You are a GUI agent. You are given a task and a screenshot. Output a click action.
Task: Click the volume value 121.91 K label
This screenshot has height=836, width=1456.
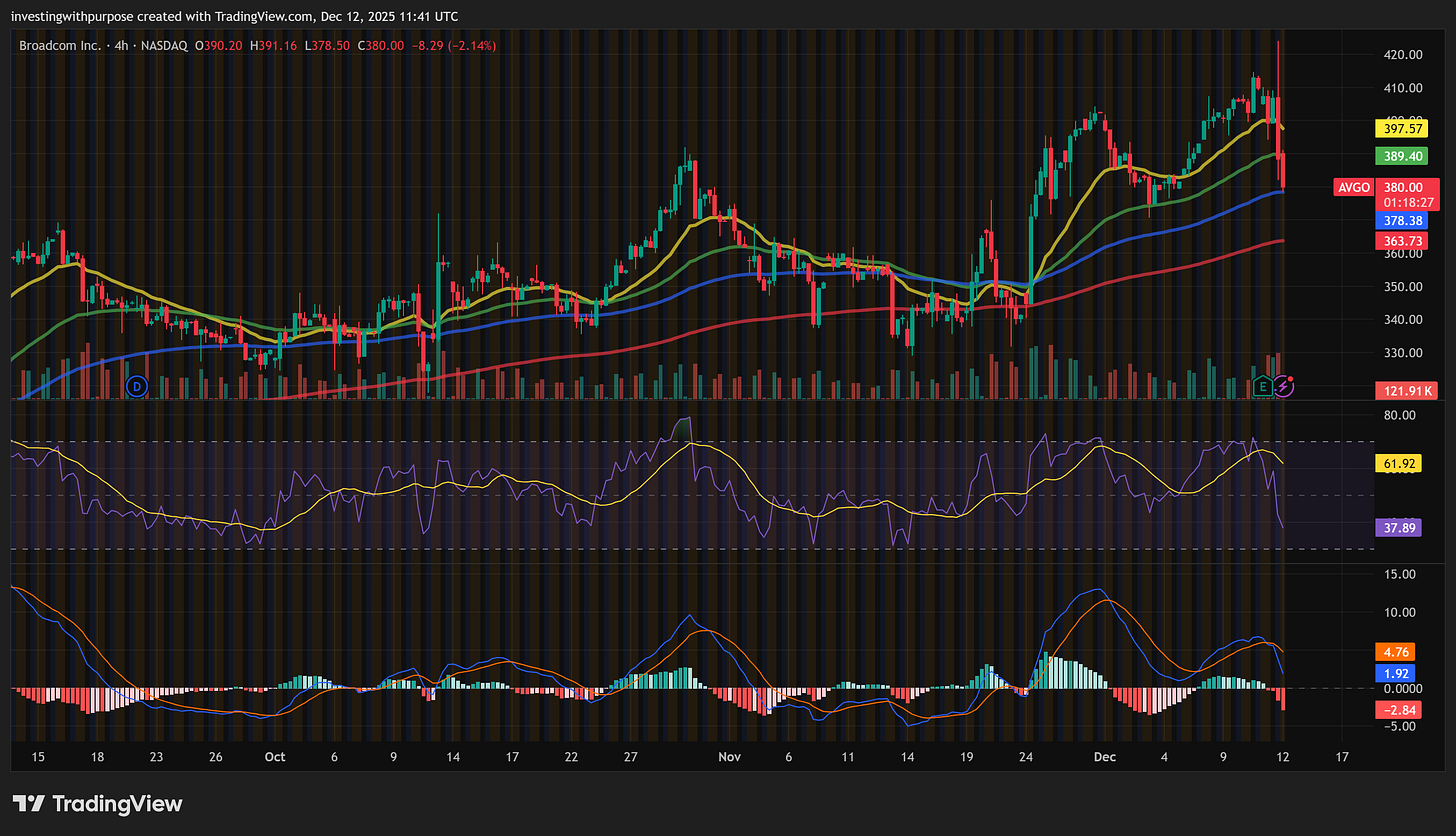tap(1406, 389)
